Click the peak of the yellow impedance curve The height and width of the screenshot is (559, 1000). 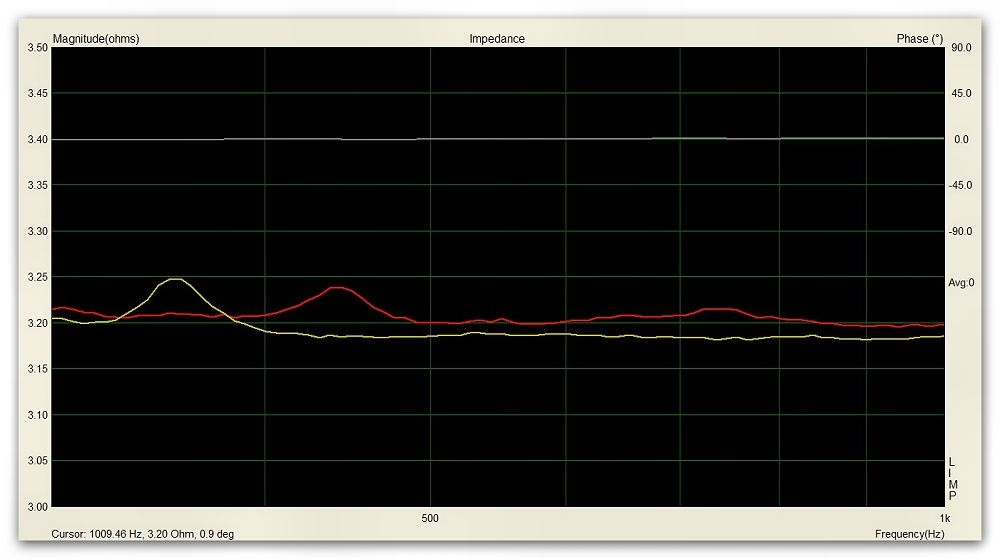(x=176, y=280)
